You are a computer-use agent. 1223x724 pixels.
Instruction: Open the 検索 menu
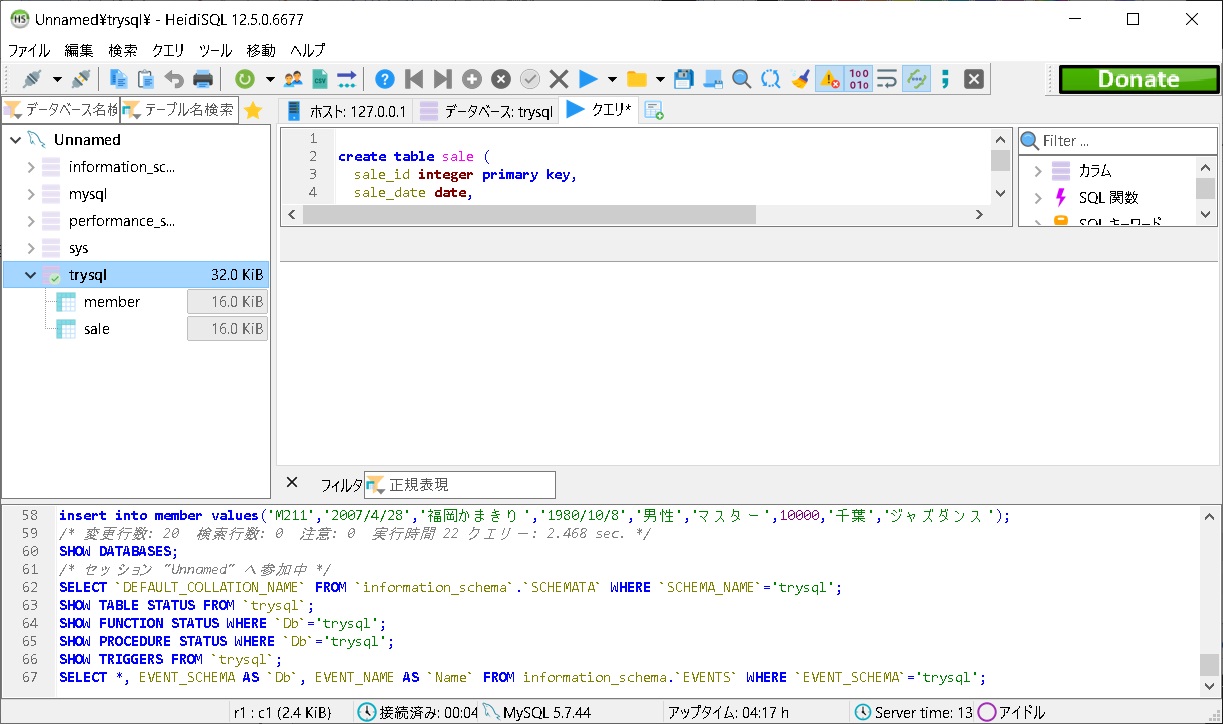point(123,50)
